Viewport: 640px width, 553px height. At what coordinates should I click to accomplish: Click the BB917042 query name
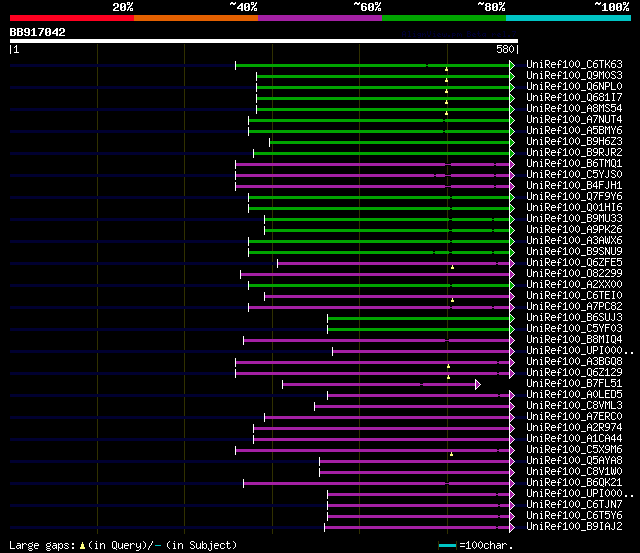[x=38, y=32]
